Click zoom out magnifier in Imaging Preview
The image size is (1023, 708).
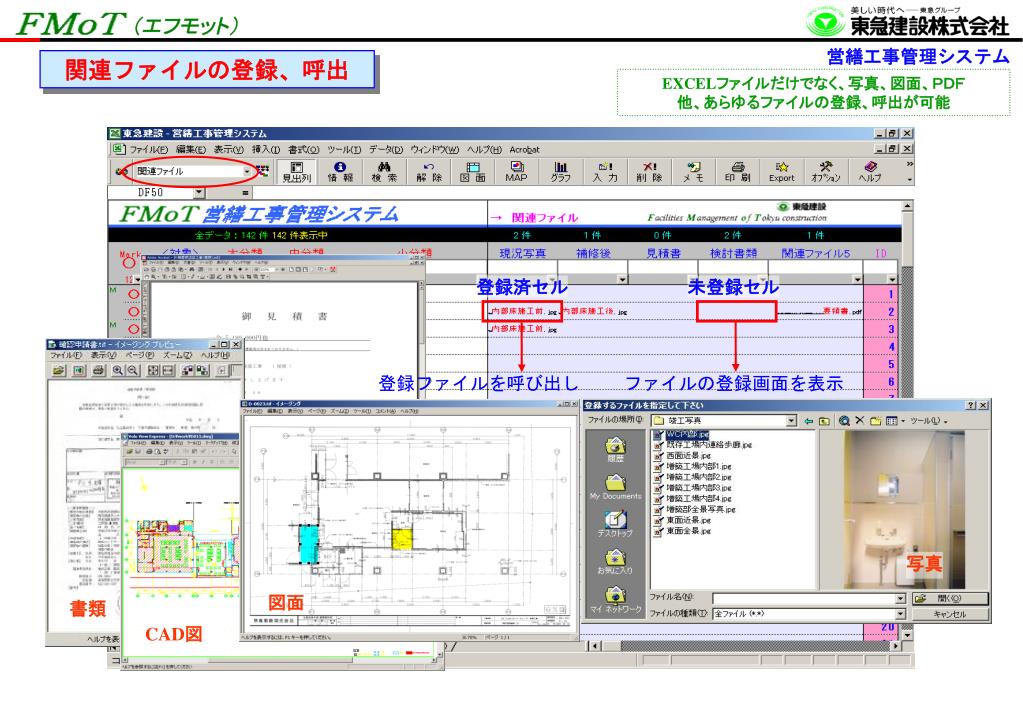[132, 371]
